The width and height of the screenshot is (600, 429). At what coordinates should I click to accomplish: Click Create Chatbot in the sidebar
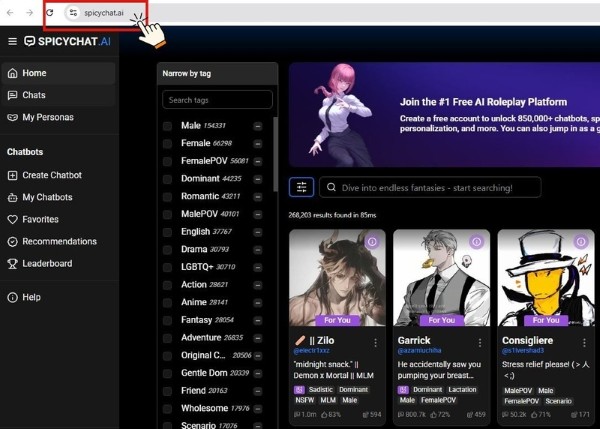click(51, 175)
